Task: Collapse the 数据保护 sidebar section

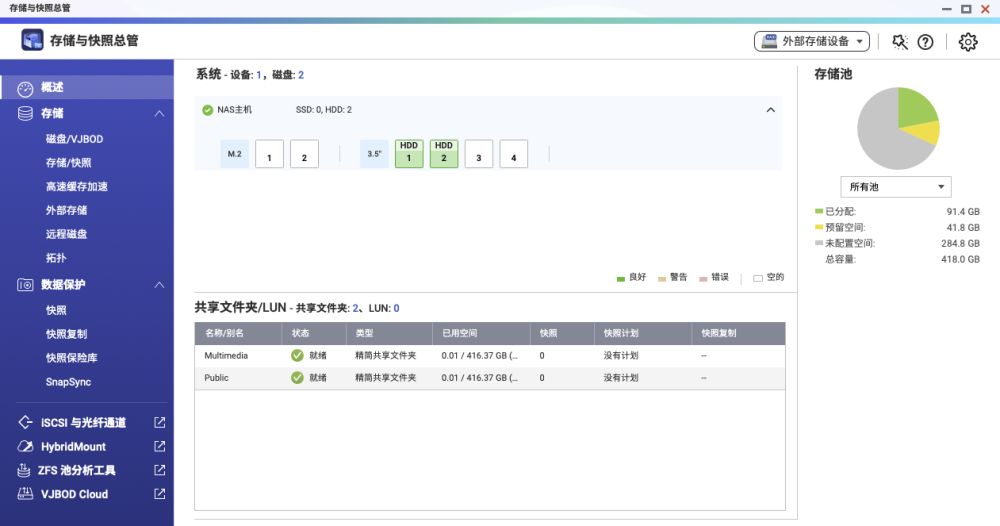Action: [159, 285]
